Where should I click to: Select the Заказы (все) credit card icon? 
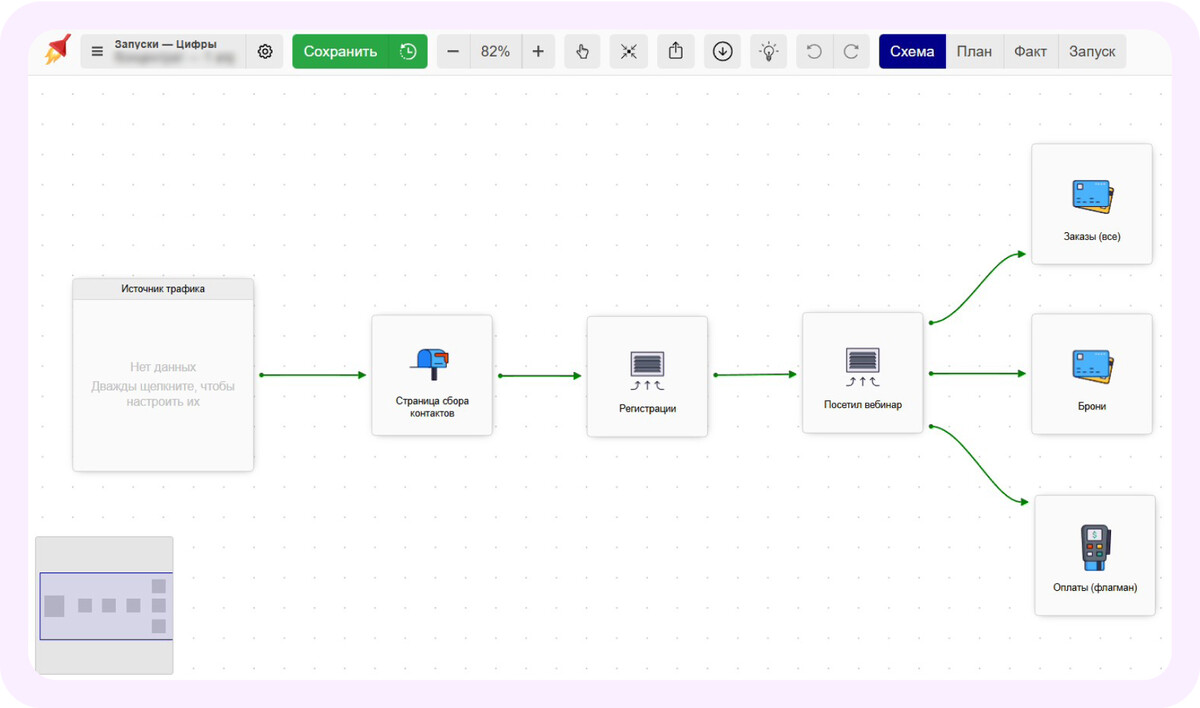click(x=1092, y=197)
